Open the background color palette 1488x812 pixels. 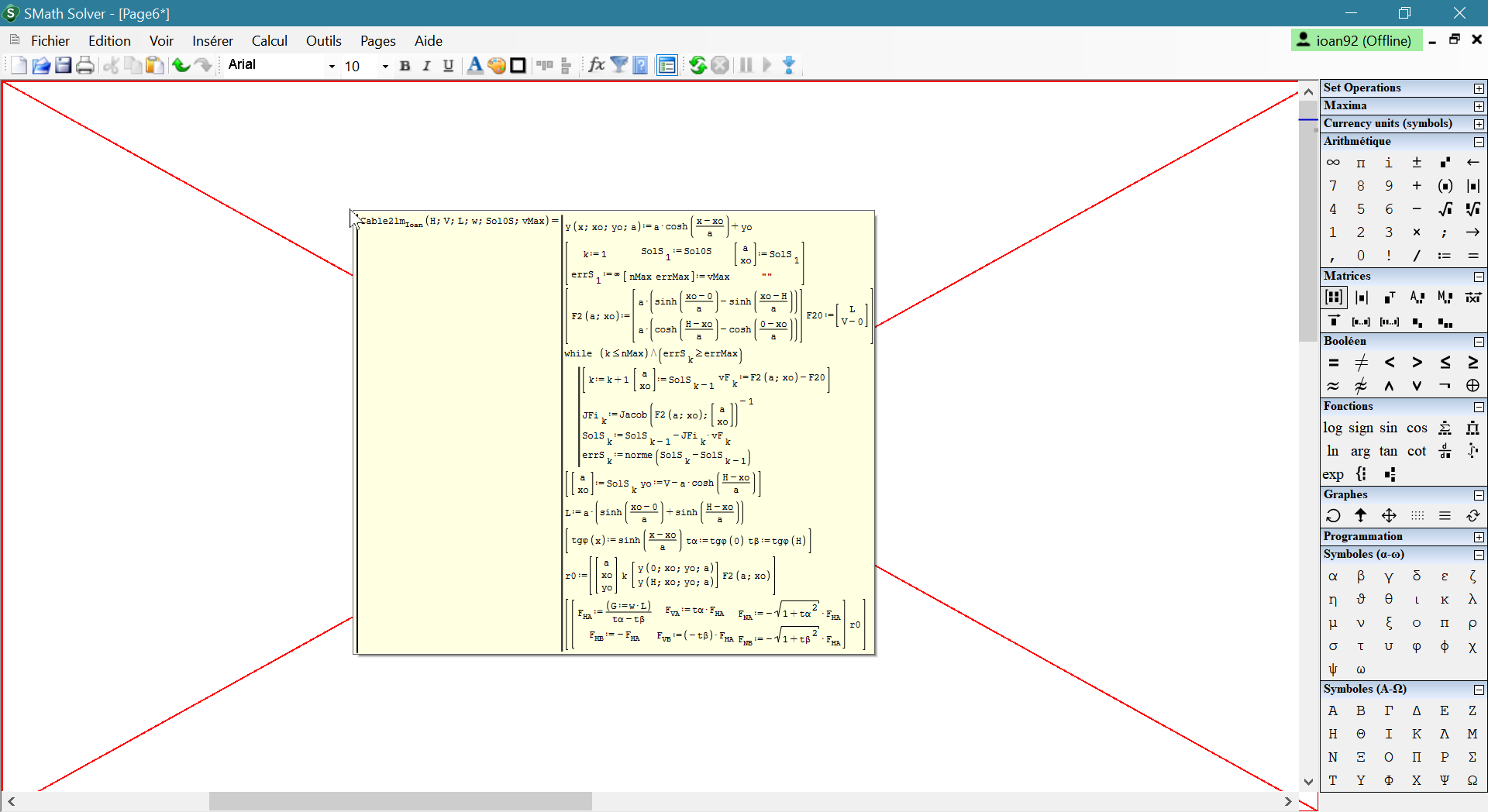497,65
